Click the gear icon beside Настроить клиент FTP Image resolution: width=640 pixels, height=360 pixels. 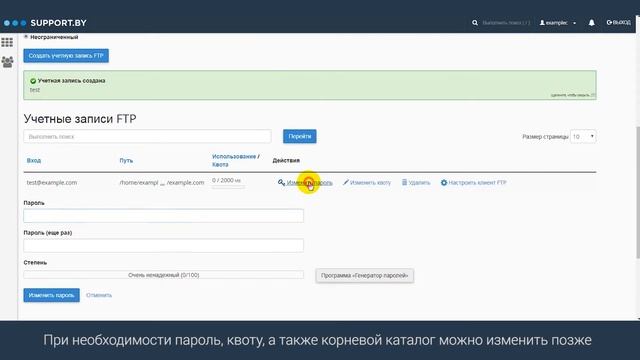click(x=444, y=182)
